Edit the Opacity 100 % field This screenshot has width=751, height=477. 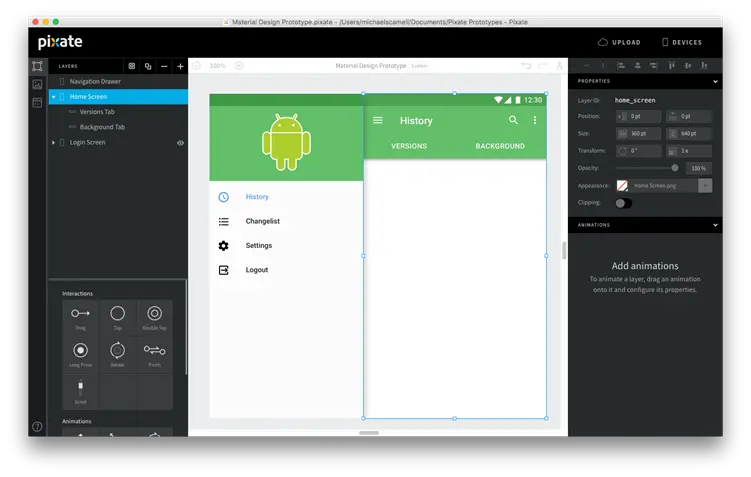[698, 168]
